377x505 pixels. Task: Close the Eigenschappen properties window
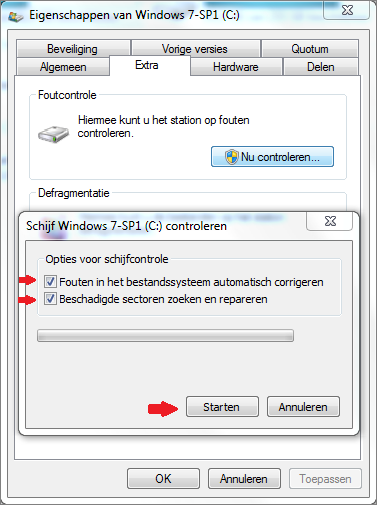[347, 10]
